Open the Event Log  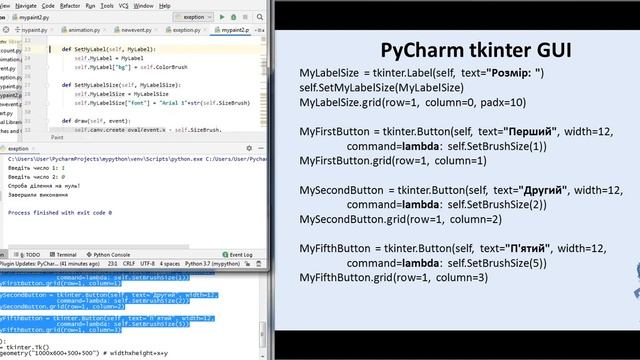tap(237, 255)
